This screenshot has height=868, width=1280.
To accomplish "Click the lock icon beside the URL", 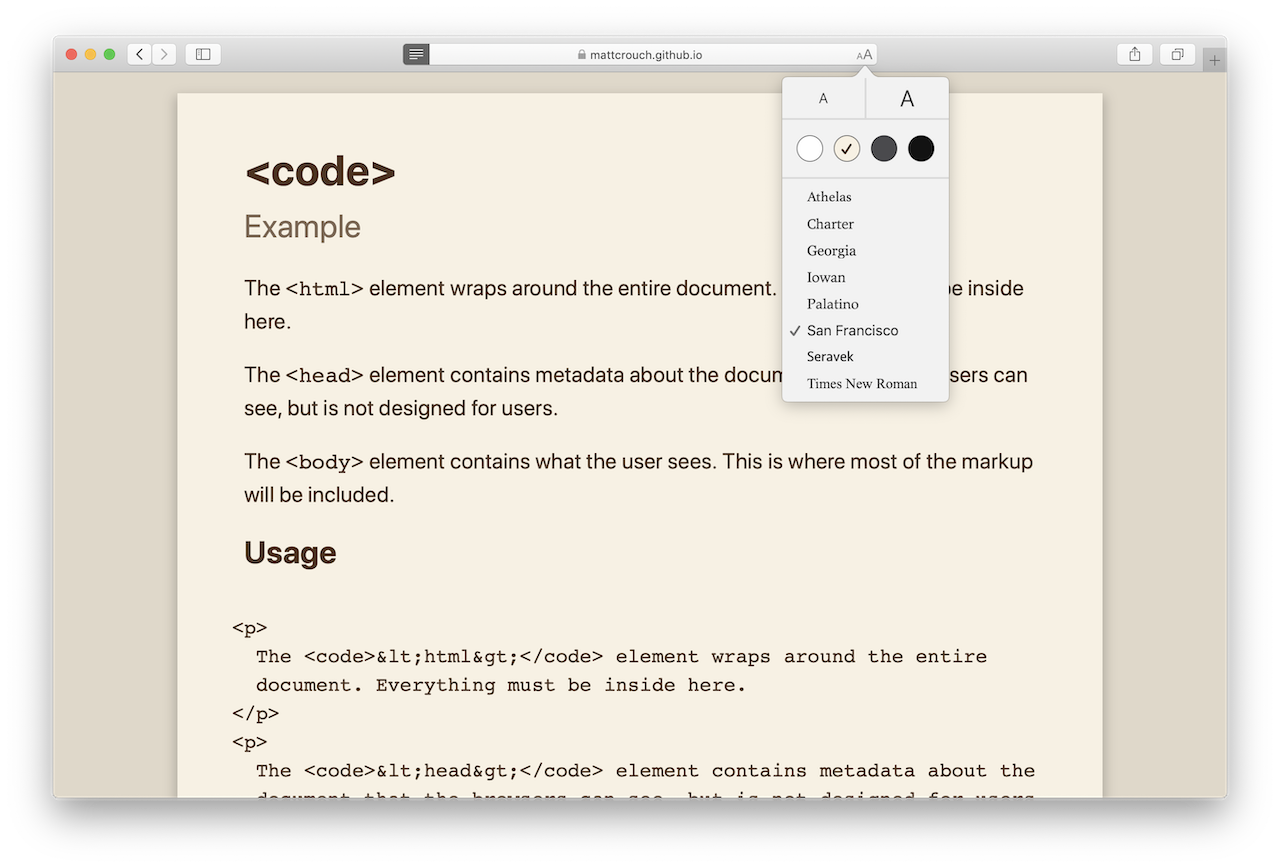I will coord(581,55).
